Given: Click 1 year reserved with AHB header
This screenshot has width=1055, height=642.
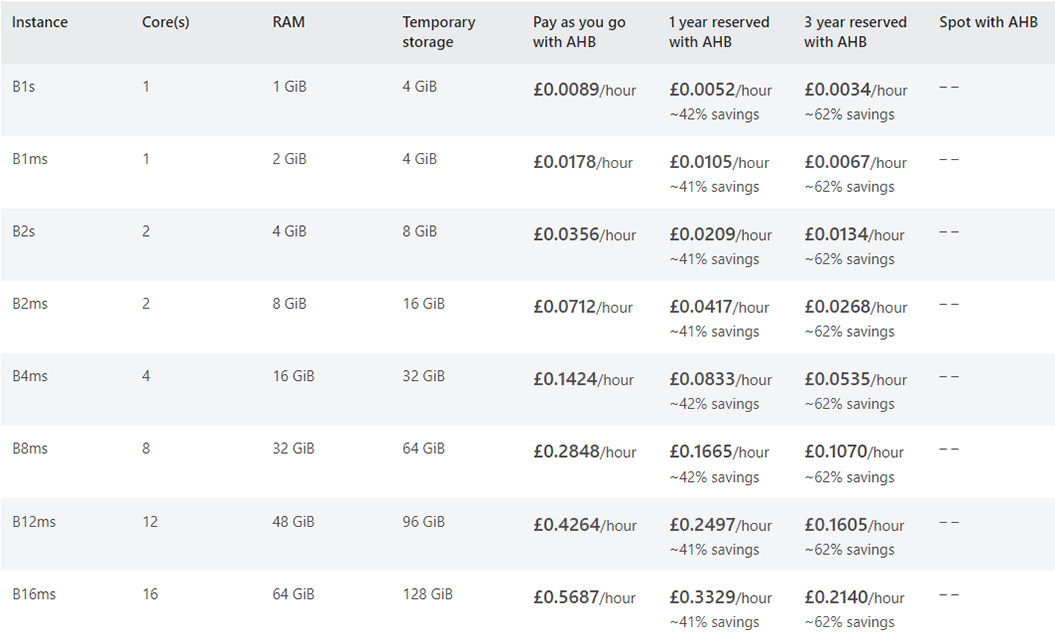Looking at the screenshot, I should point(719,32).
